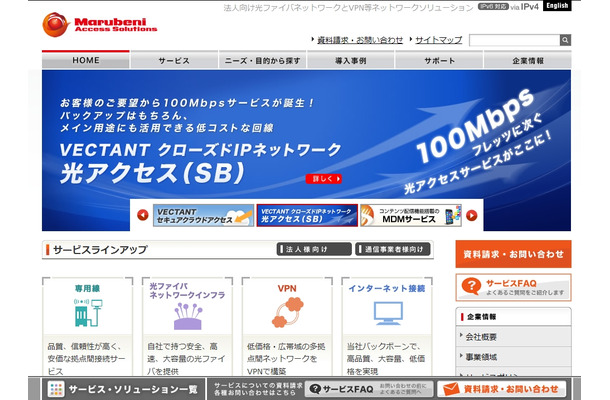Select the MDMサービス carousel thumbnail
Viewport: 610px width, 400px height.
coord(411,215)
